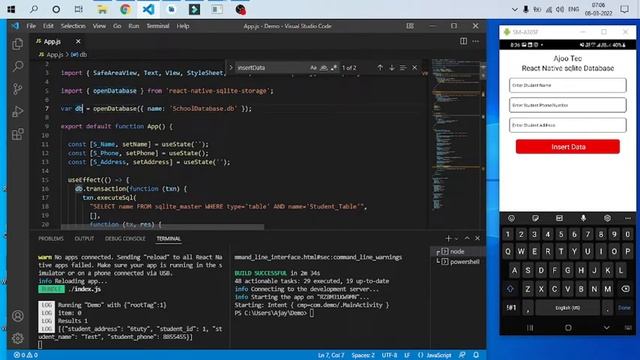Close the find widget
Viewport: 640px width, 360px height.
pyautogui.click(x=414, y=67)
